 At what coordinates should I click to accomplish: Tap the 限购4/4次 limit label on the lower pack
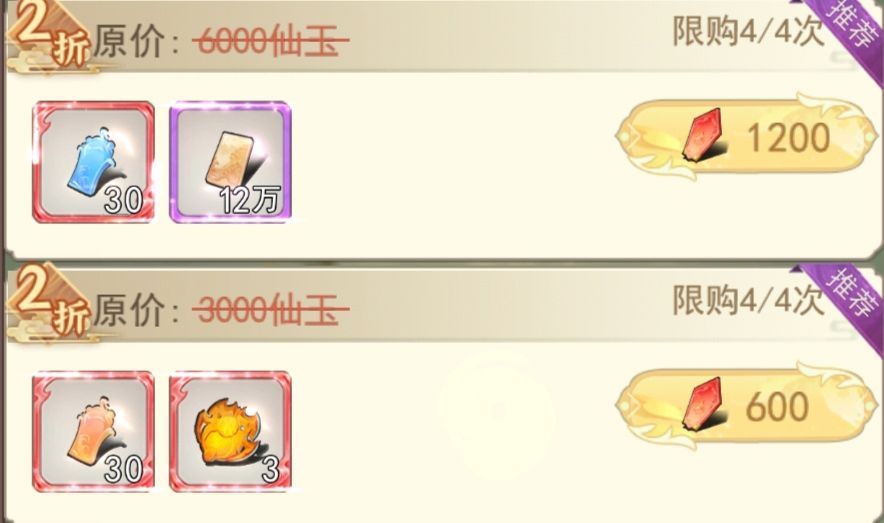click(x=749, y=300)
